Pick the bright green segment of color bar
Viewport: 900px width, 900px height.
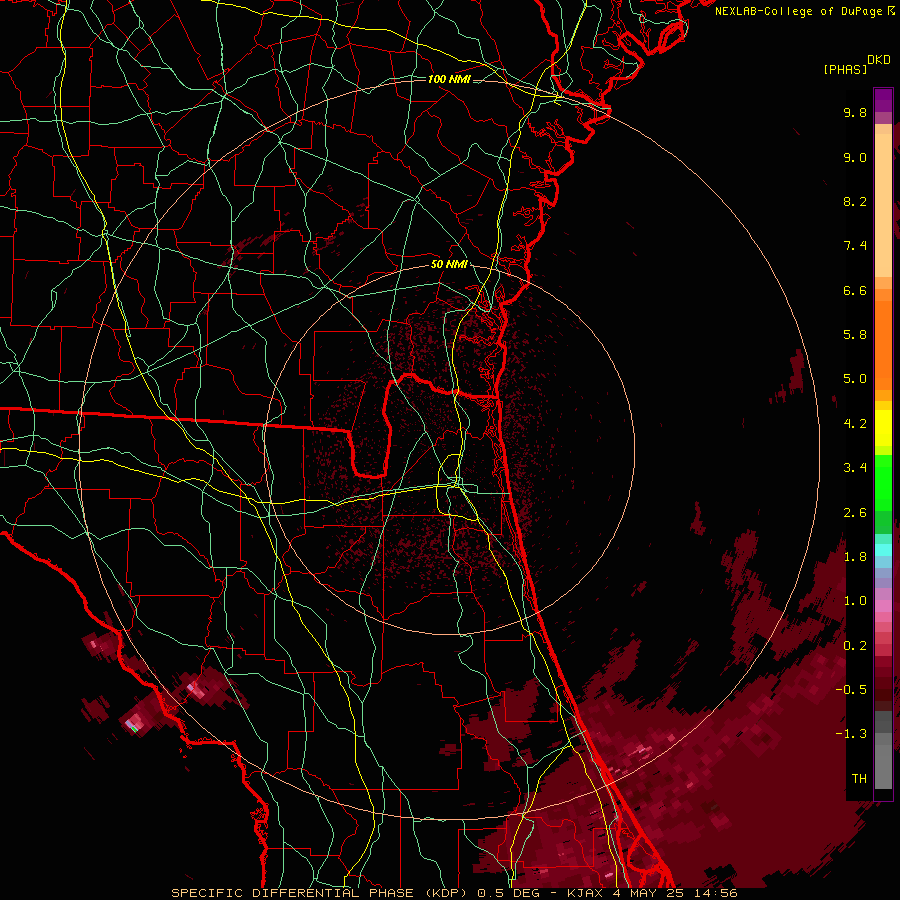pyautogui.click(x=883, y=482)
